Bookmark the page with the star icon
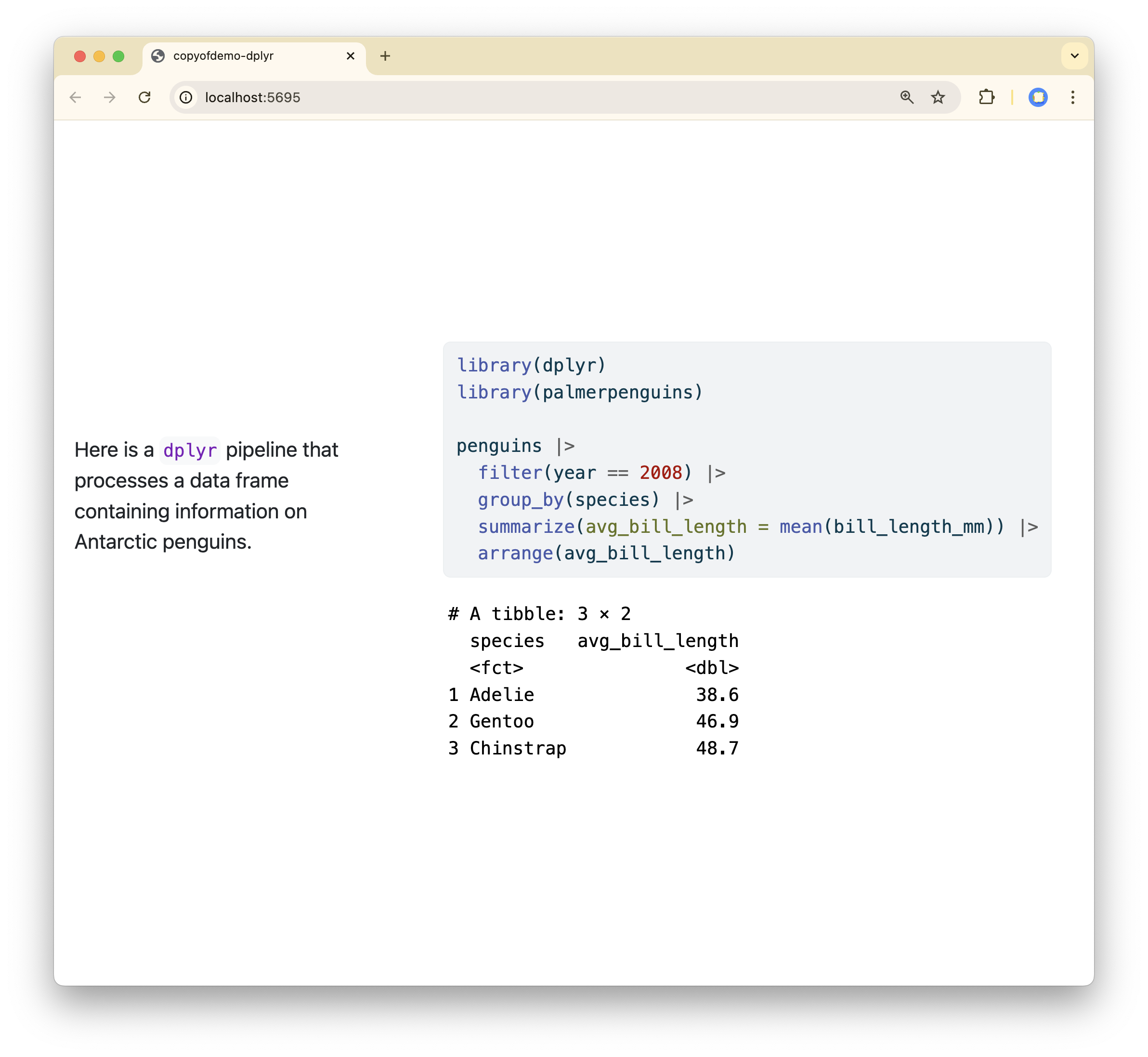Screen dimensions: 1148x1057 pos(938,97)
